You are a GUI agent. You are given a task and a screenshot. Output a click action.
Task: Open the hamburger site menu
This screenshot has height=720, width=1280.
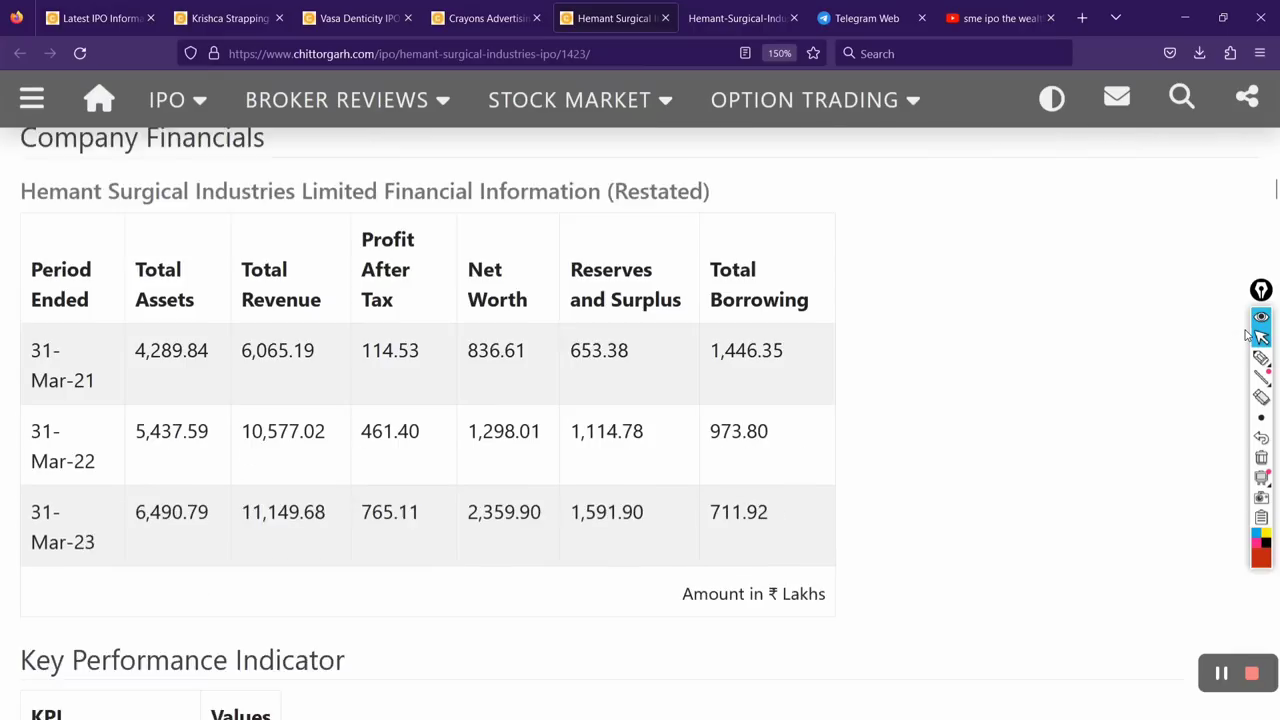click(32, 98)
